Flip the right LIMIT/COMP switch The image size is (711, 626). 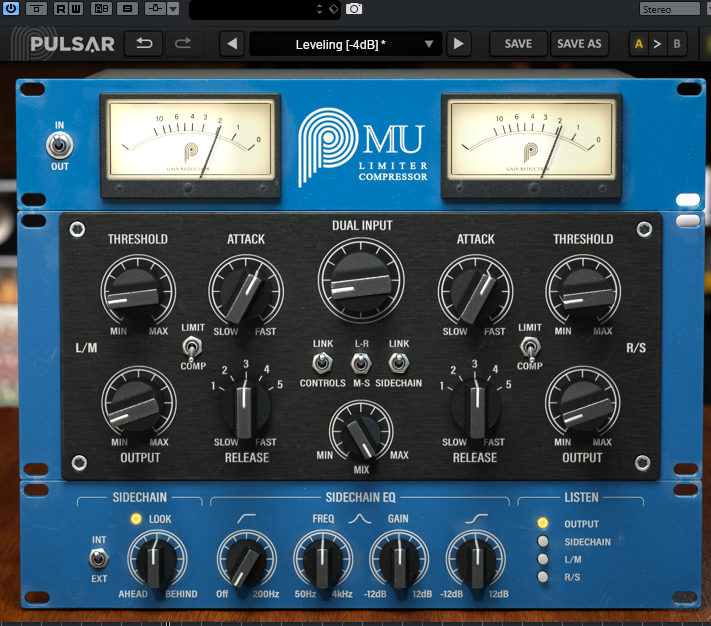[x=530, y=347]
